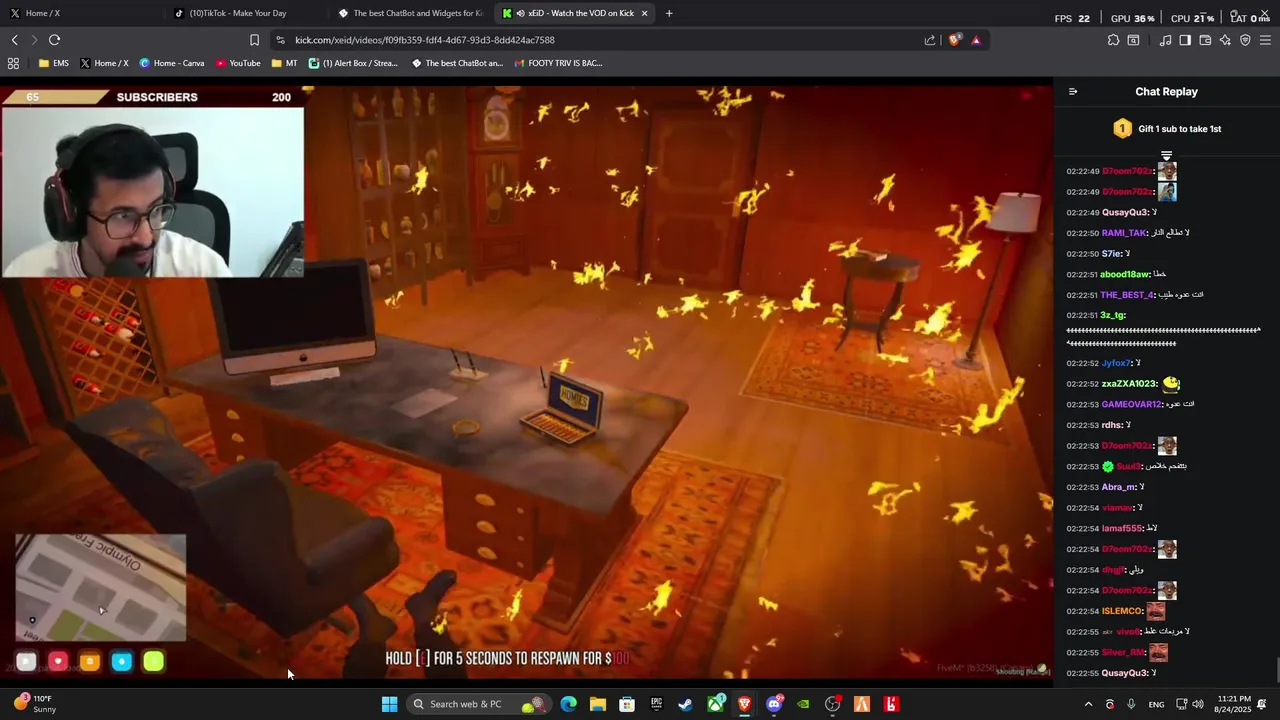
Task: Click username zxaZXA1023 in chat
Action: tap(1129, 384)
